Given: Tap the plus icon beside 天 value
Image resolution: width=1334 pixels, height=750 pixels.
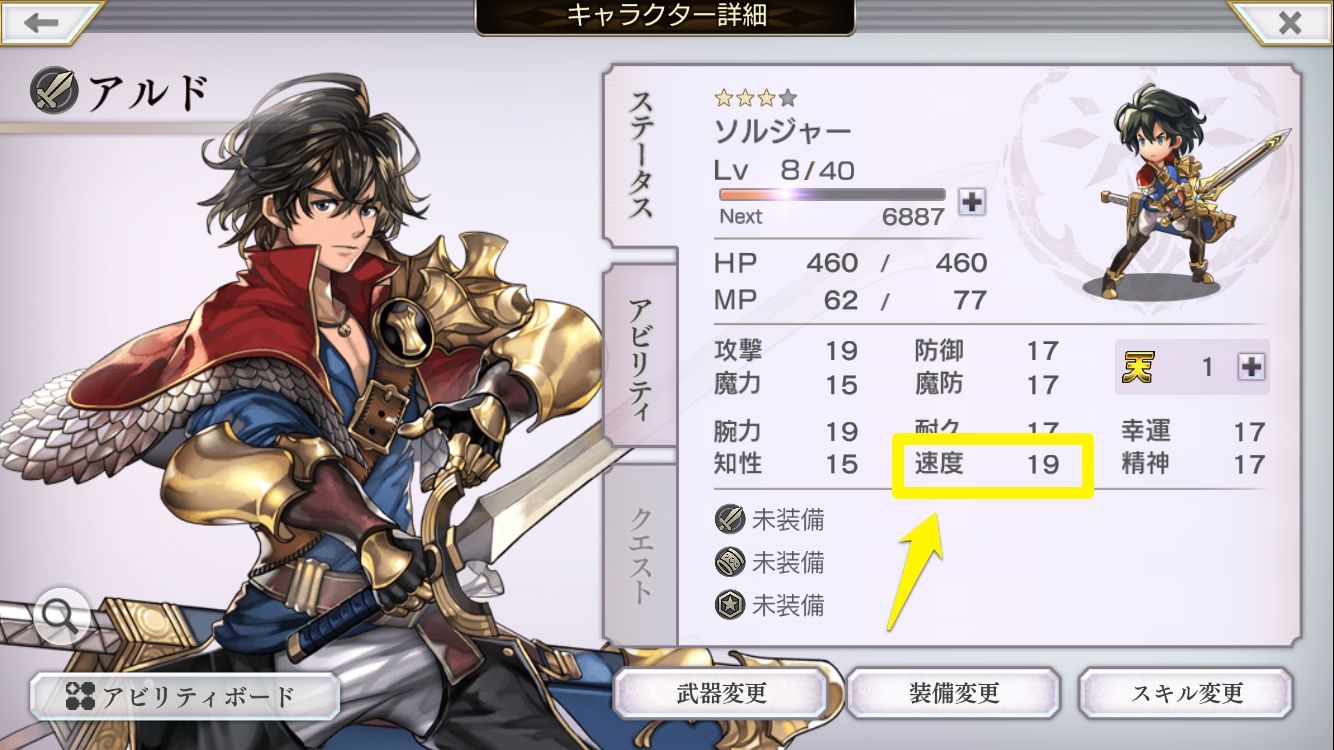Looking at the screenshot, I should click(x=1250, y=367).
